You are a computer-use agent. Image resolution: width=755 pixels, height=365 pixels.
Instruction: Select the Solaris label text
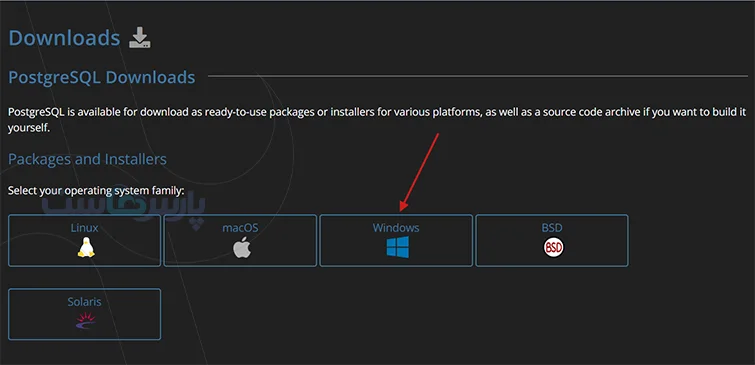point(84,302)
